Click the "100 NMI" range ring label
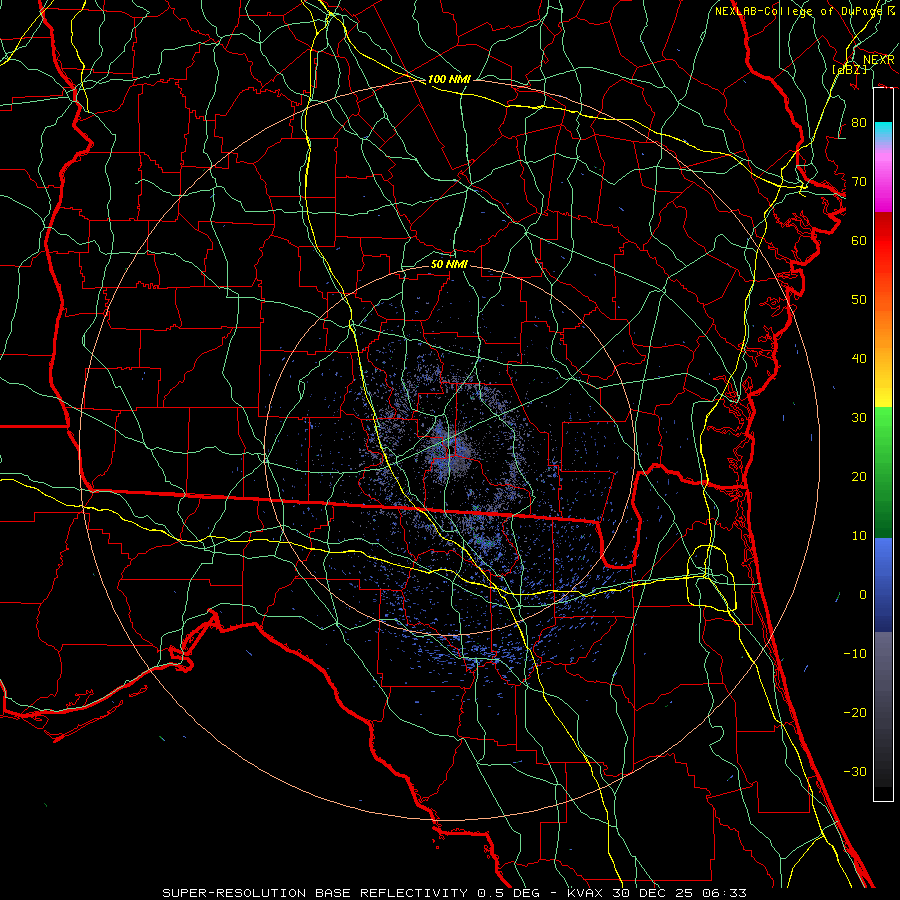The width and height of the screenshot is (900, 900). pos(449,79)
